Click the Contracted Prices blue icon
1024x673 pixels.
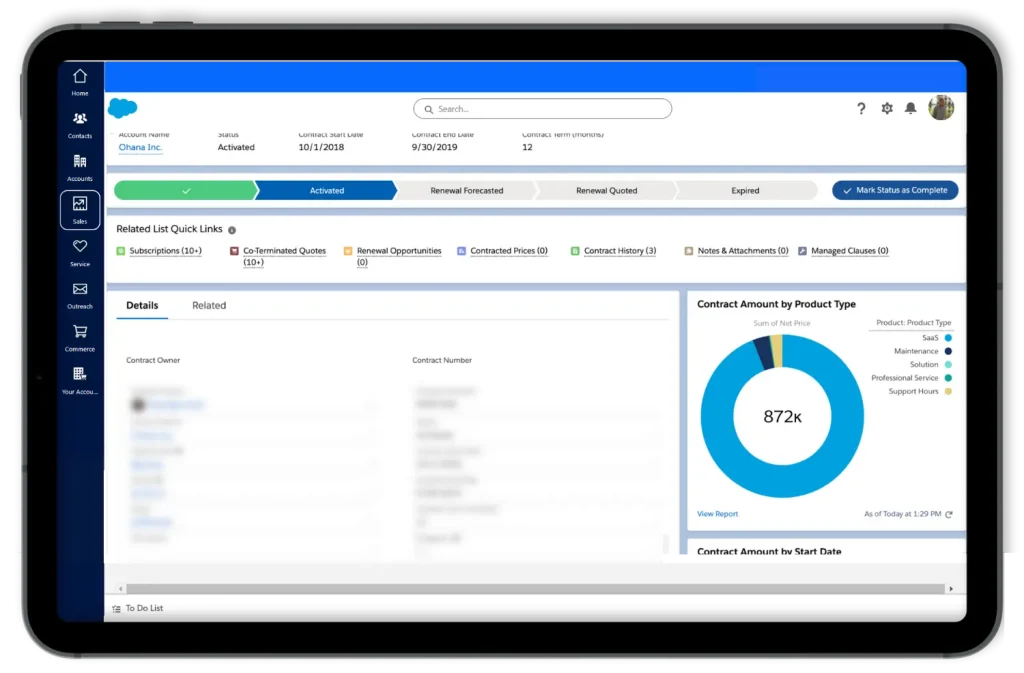point(462,251)
